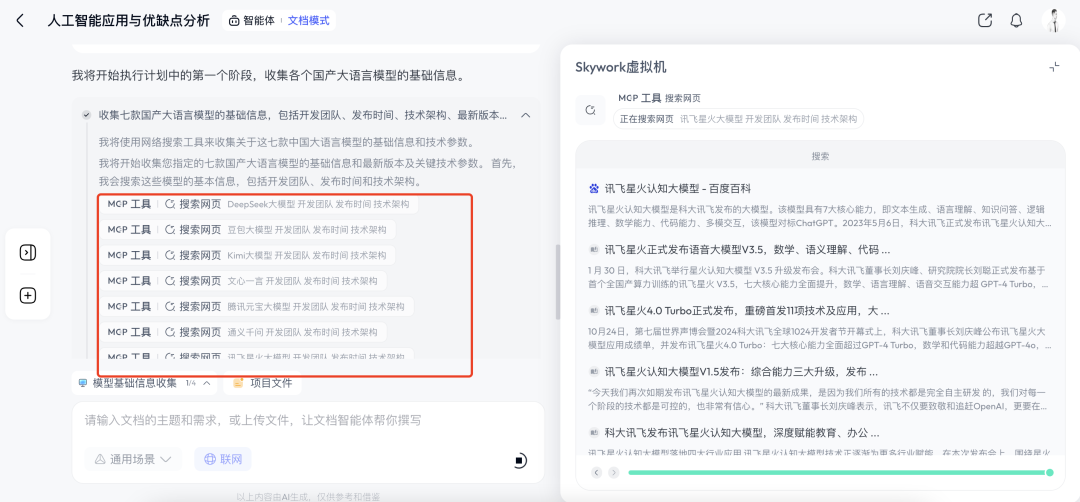
Task: Toggle the sidebar panel icon on left
Action: pos(28,253)
